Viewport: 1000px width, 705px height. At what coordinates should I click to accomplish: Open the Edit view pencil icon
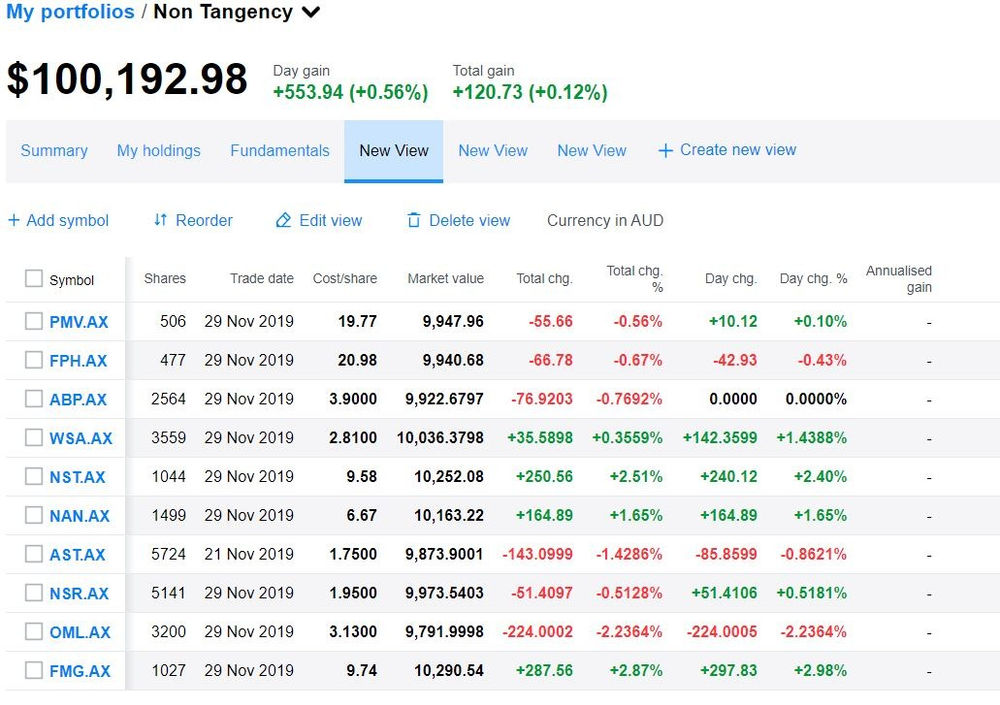[282, 220]
